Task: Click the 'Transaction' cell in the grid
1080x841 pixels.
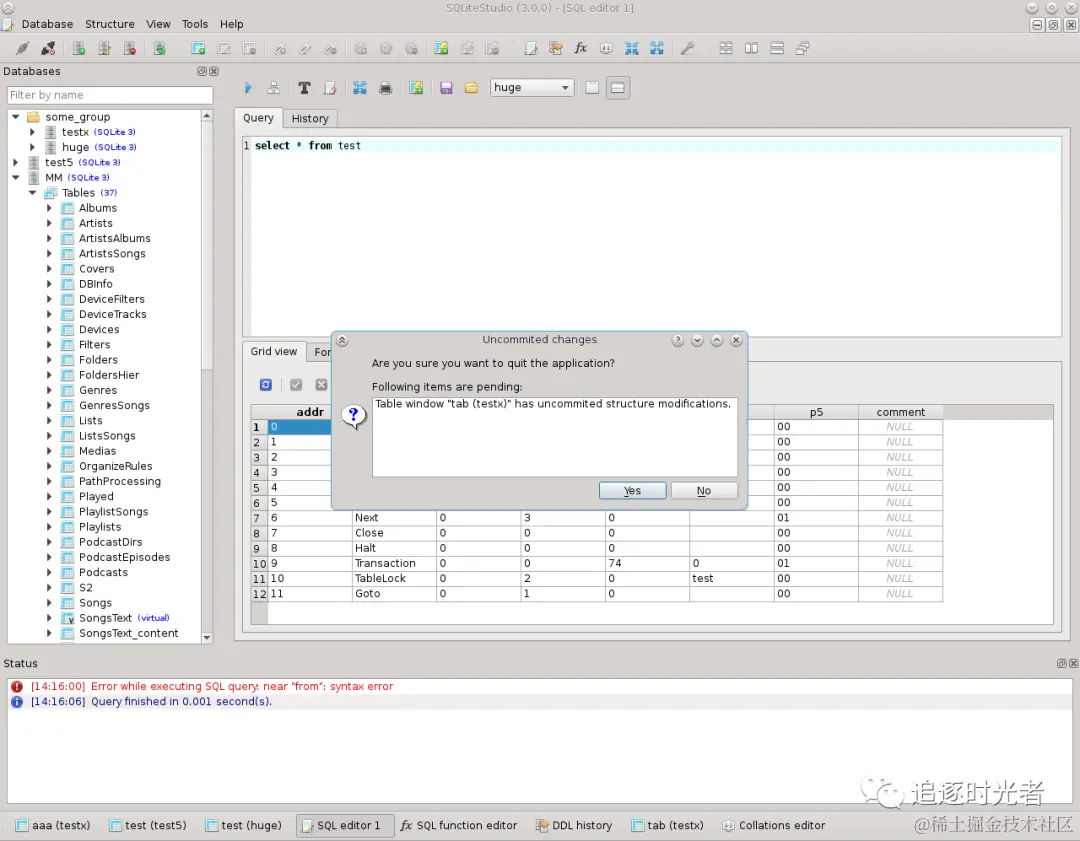Action: coord(394,563)
